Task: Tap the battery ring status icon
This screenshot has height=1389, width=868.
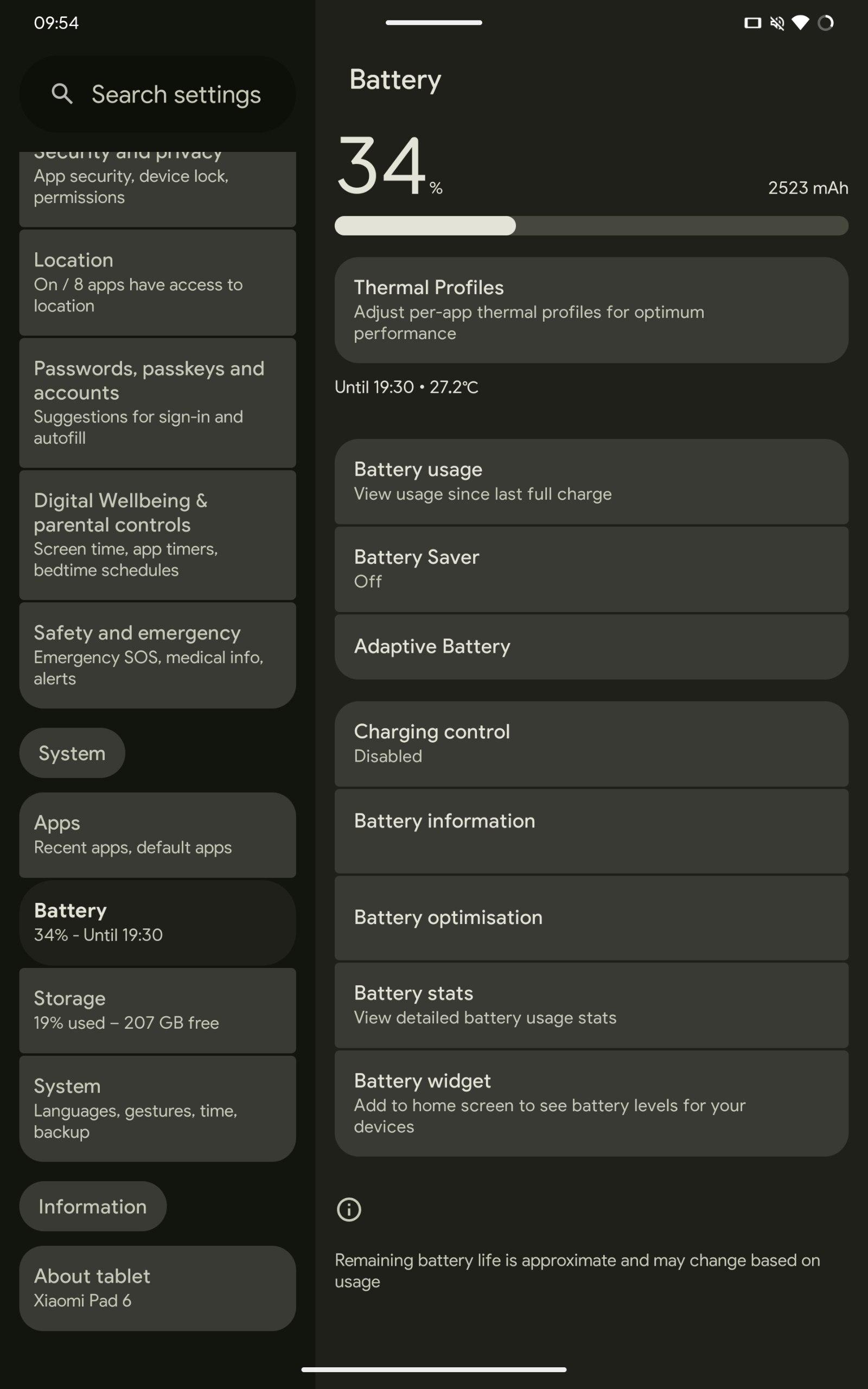Action: tap(826, 23)
